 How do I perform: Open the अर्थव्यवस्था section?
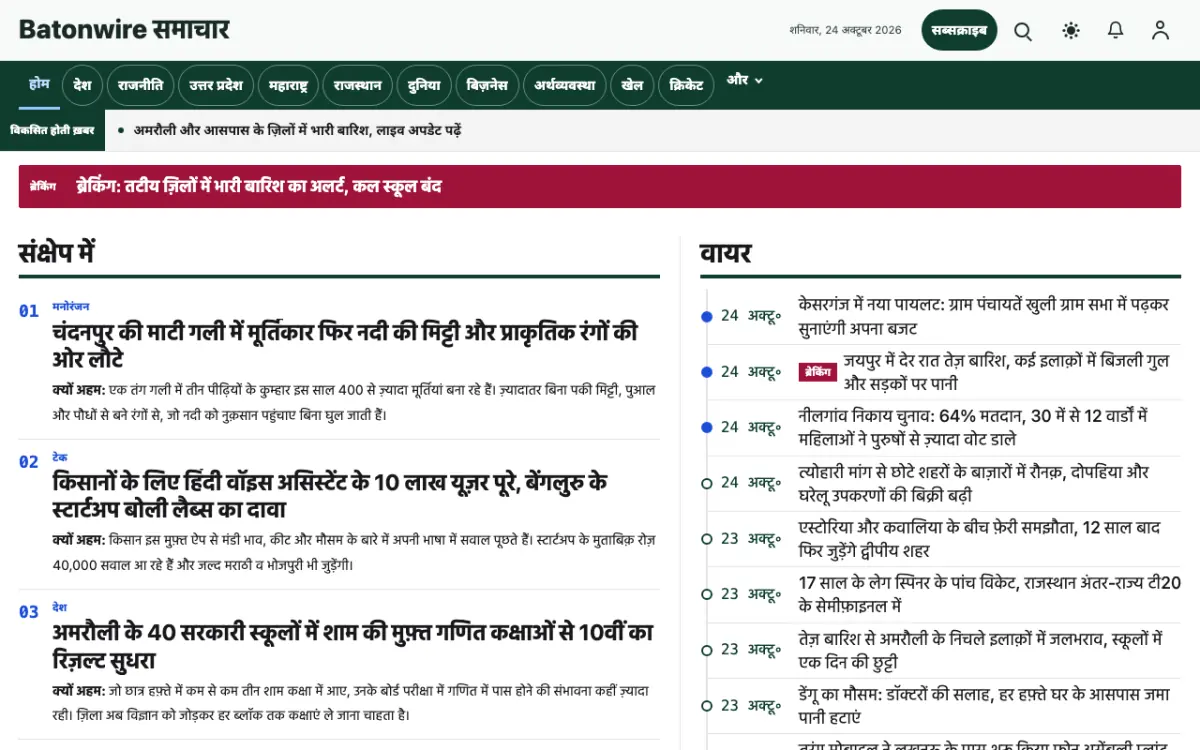pyautogui.click(x=564, y=85)
